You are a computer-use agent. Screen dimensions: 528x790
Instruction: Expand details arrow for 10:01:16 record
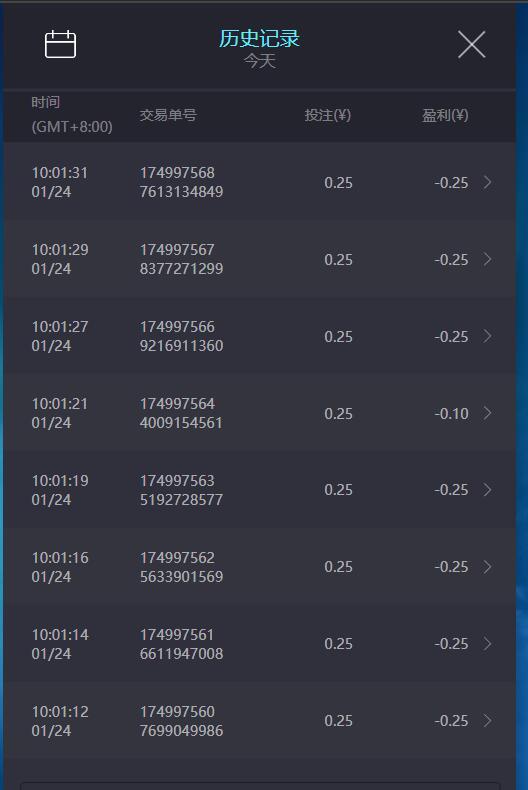(x=487, y=567)
